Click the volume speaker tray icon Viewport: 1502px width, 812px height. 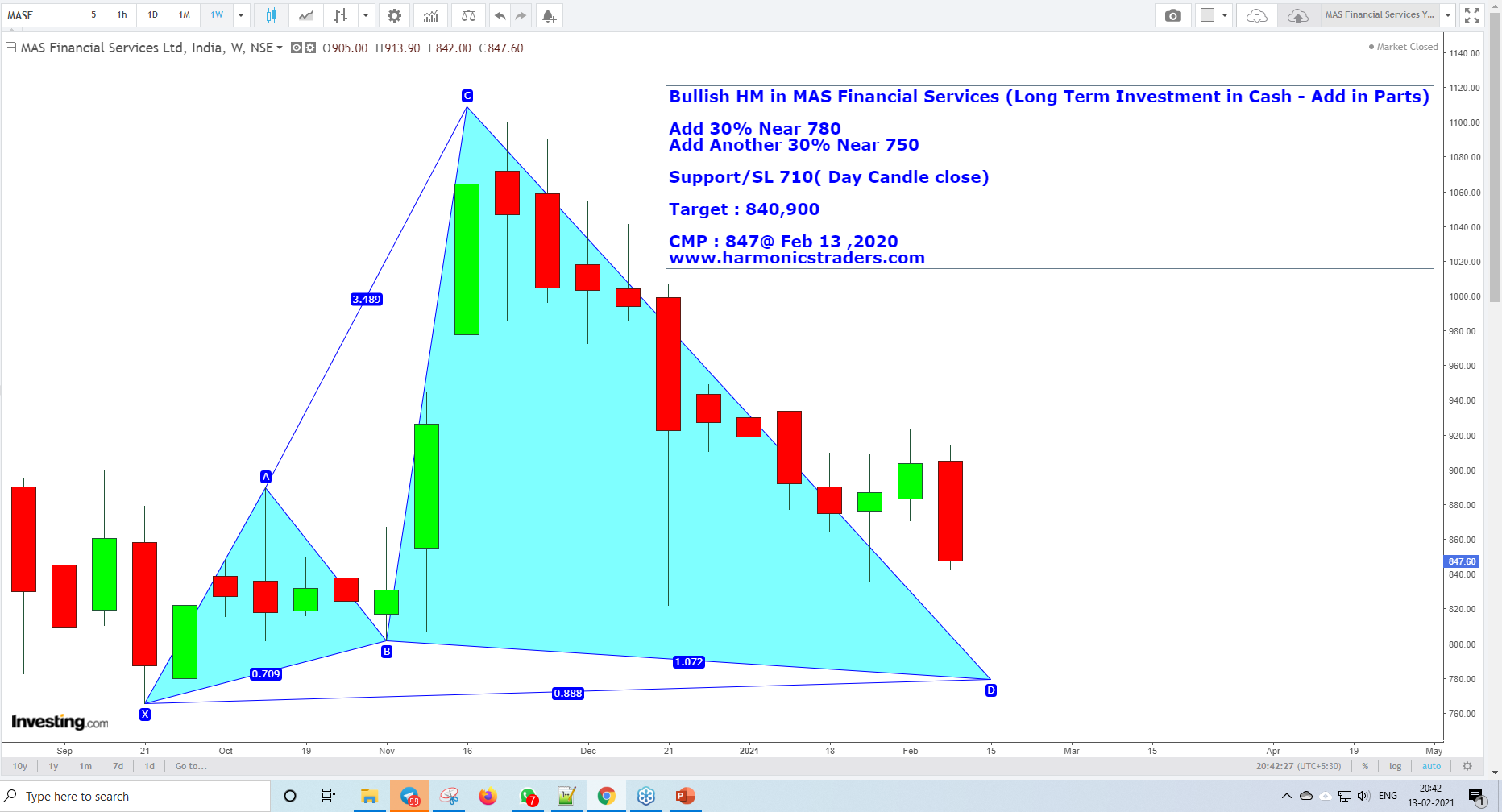tap(1363, 796)
